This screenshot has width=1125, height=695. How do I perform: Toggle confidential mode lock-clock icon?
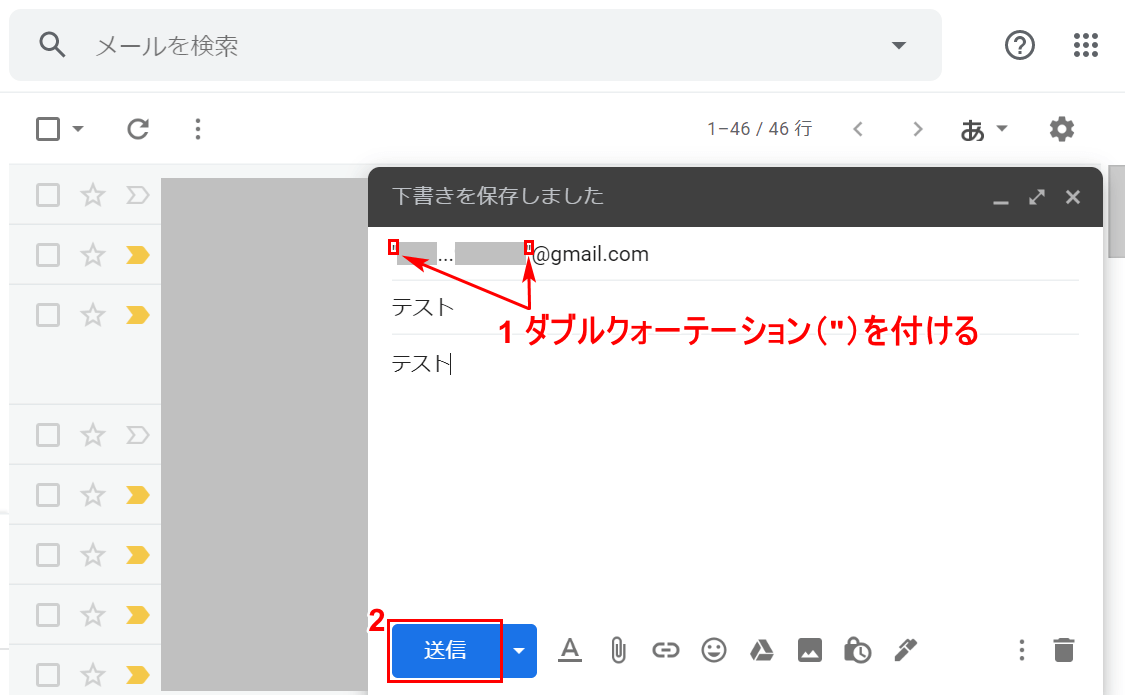(857, 651)
